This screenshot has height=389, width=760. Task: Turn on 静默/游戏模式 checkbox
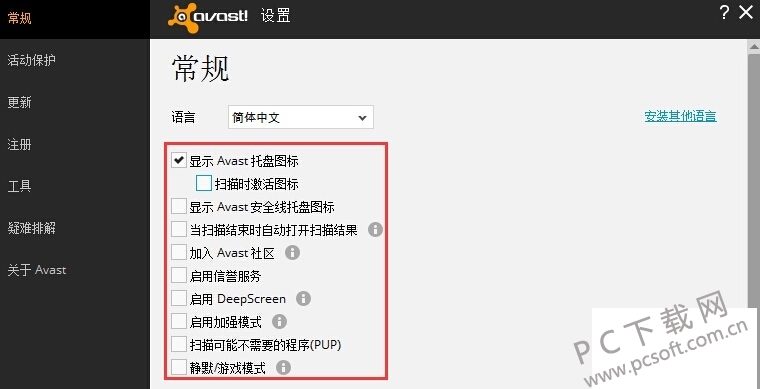[179, 367]
